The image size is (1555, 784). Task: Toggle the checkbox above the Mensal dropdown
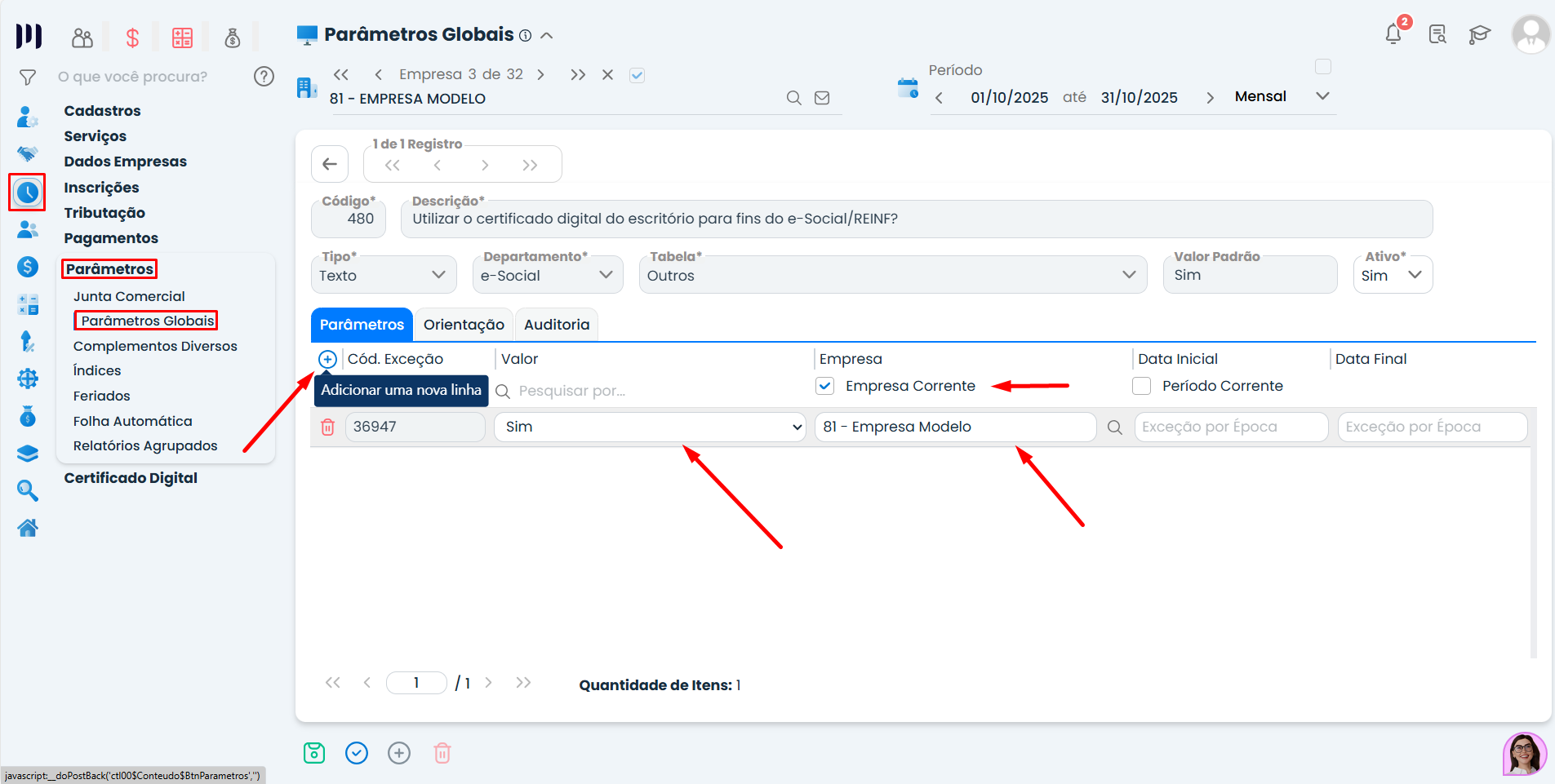pyautogui.click(x=1323, y=67)
